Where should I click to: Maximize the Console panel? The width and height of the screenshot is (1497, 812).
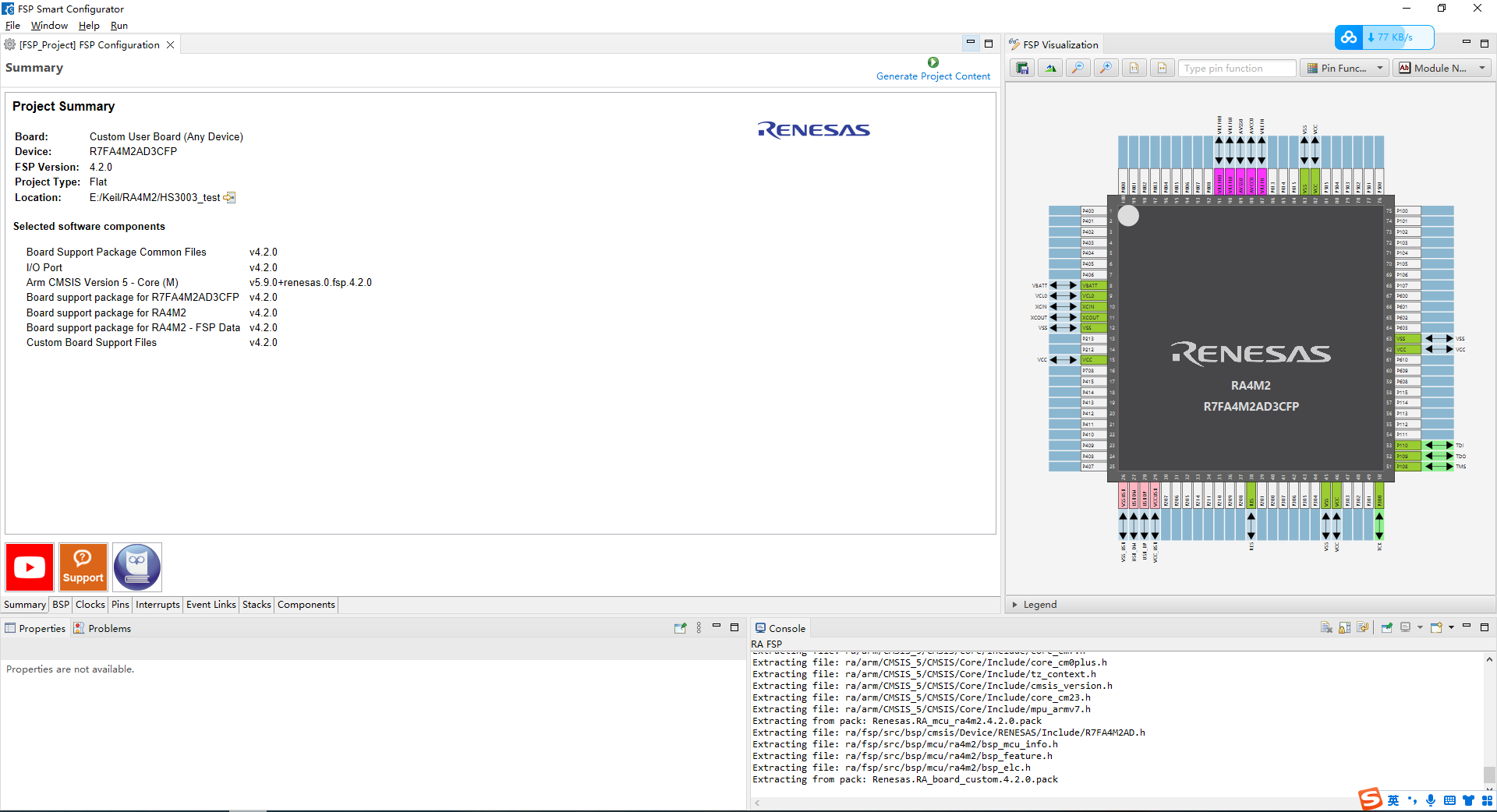(x=1485, y=627)
